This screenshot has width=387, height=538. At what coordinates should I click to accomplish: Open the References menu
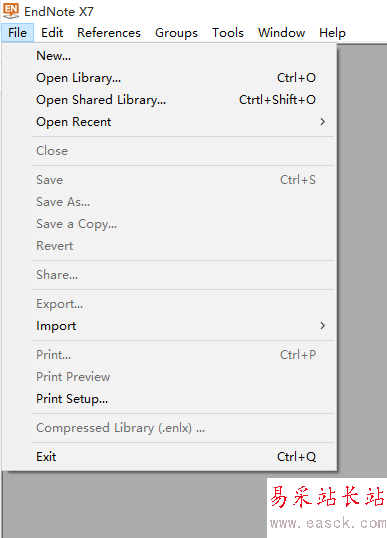(x=109, y=33)
